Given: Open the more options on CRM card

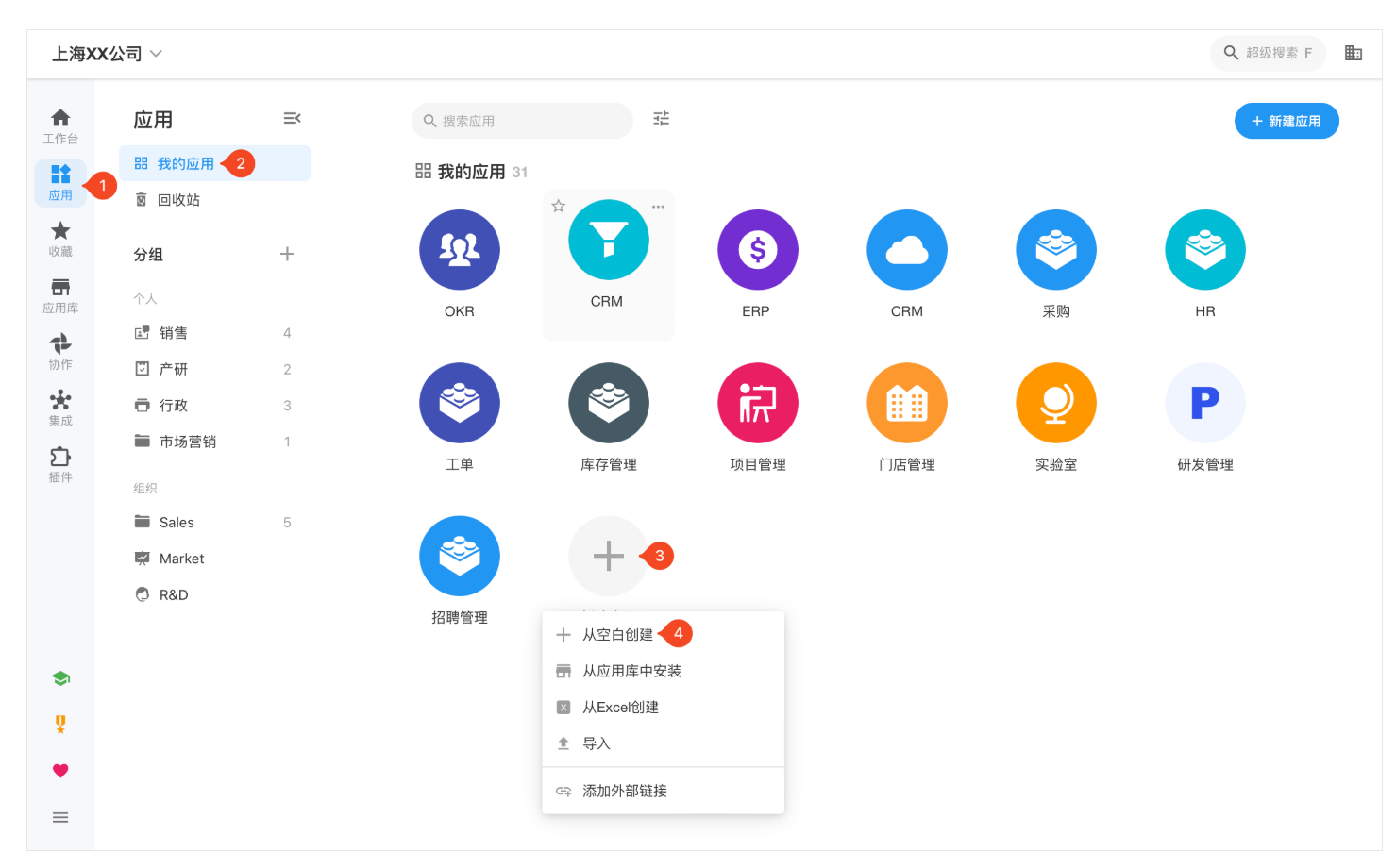Looking at the screenshot, I should (x=658, y=207).
